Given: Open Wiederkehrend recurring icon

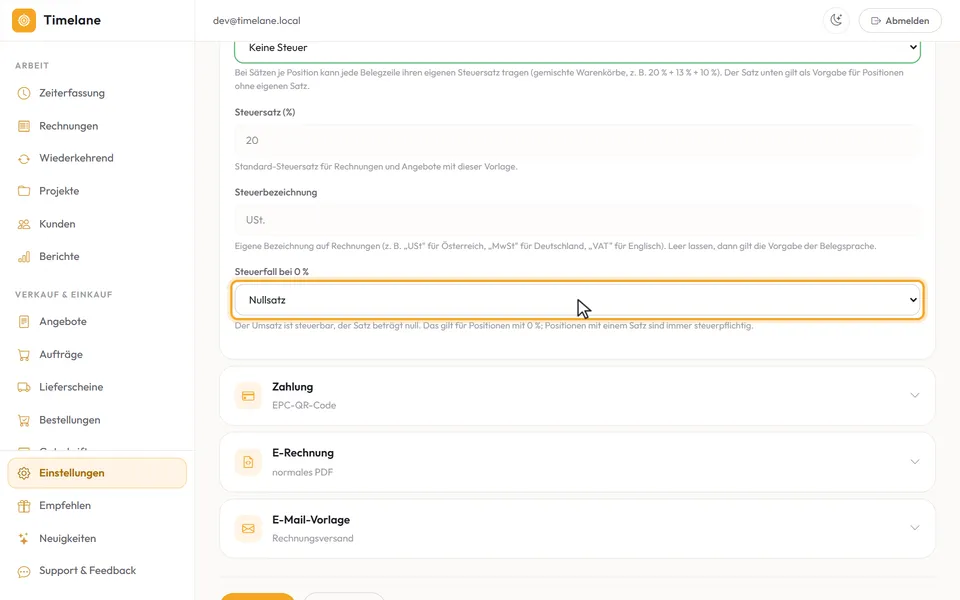Looking at the screenshot, I should [x=24, y=159].
